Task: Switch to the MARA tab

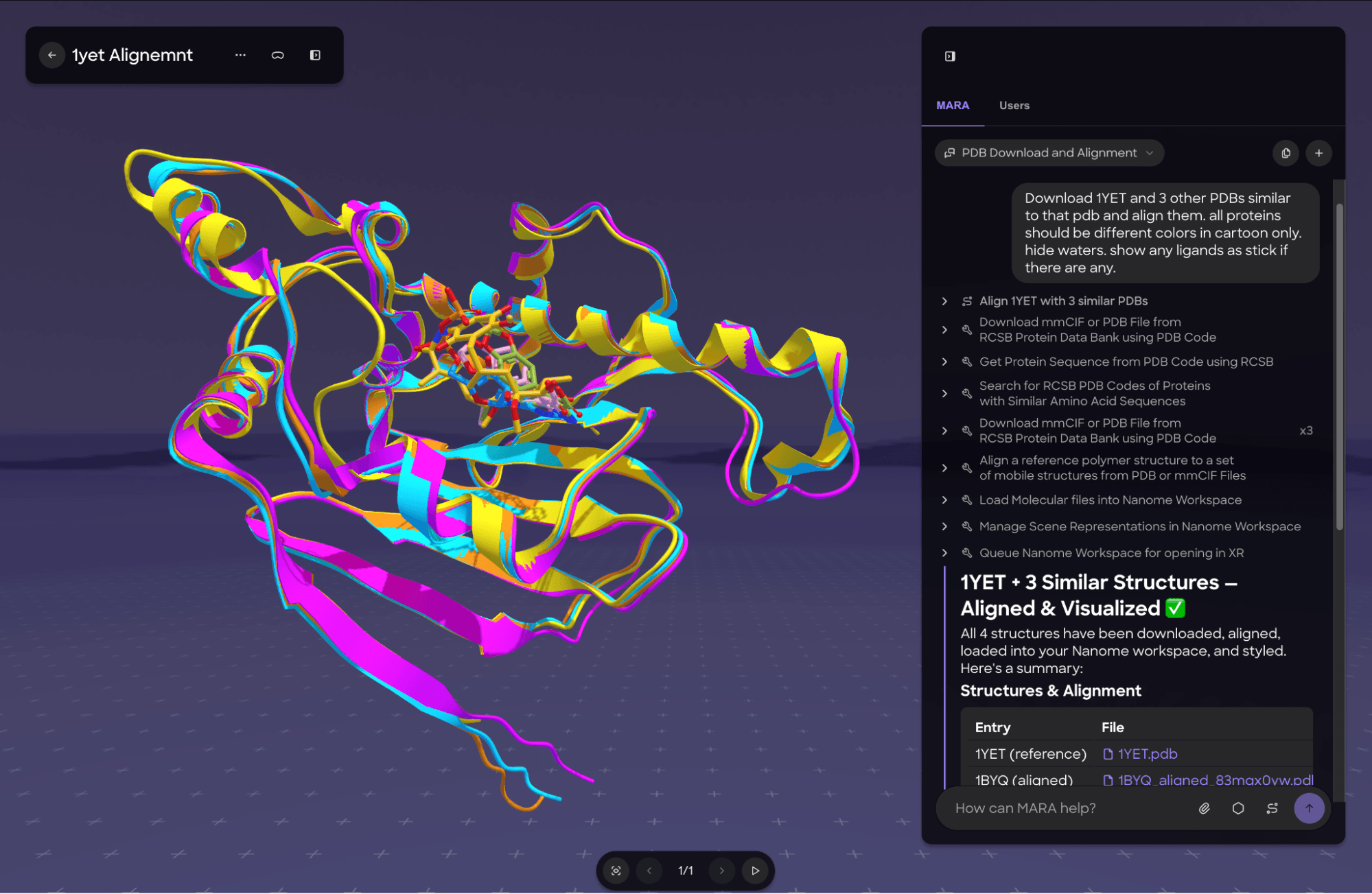Action: point(953,106)
